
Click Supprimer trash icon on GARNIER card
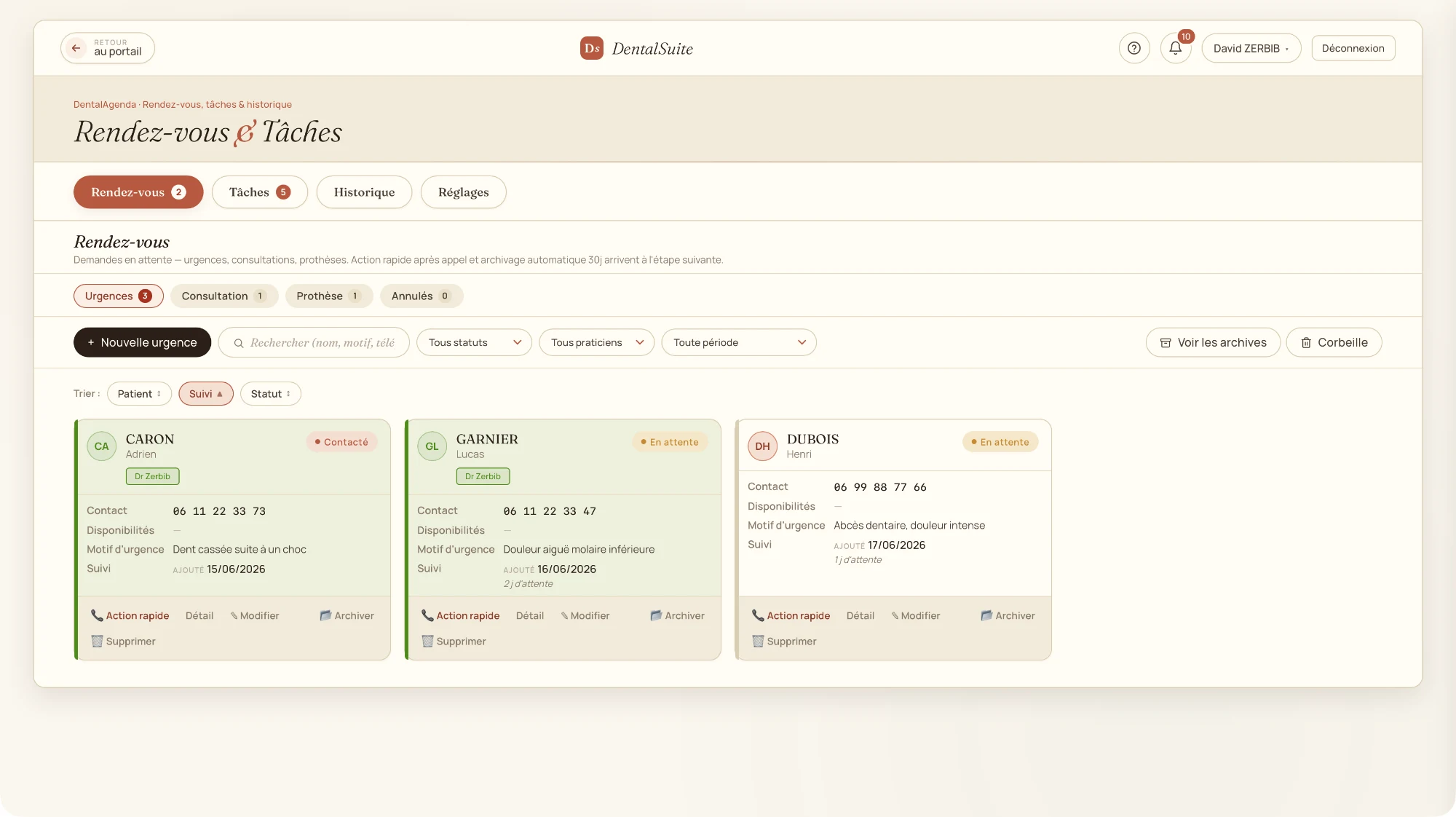(x=427, y=641)
